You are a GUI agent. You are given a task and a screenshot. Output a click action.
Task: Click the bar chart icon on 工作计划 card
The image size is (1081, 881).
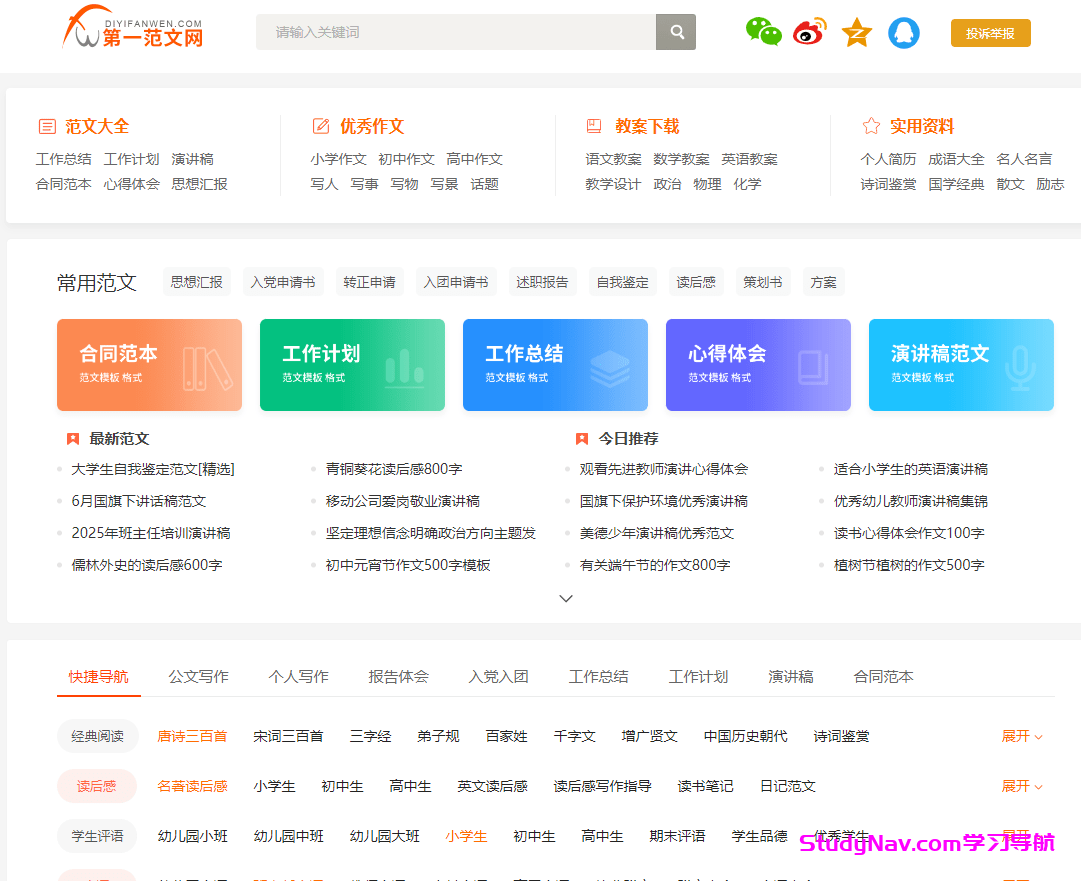(x=404, y=367)
